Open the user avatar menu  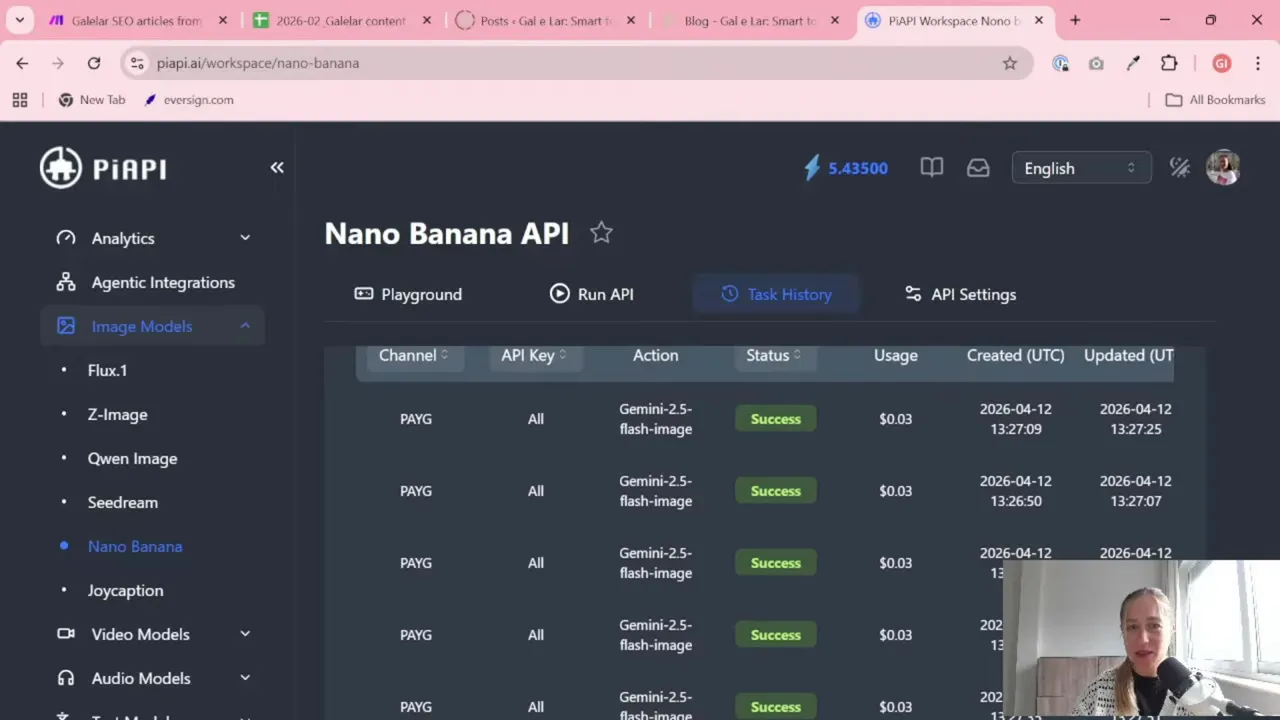coord(1223,168)
